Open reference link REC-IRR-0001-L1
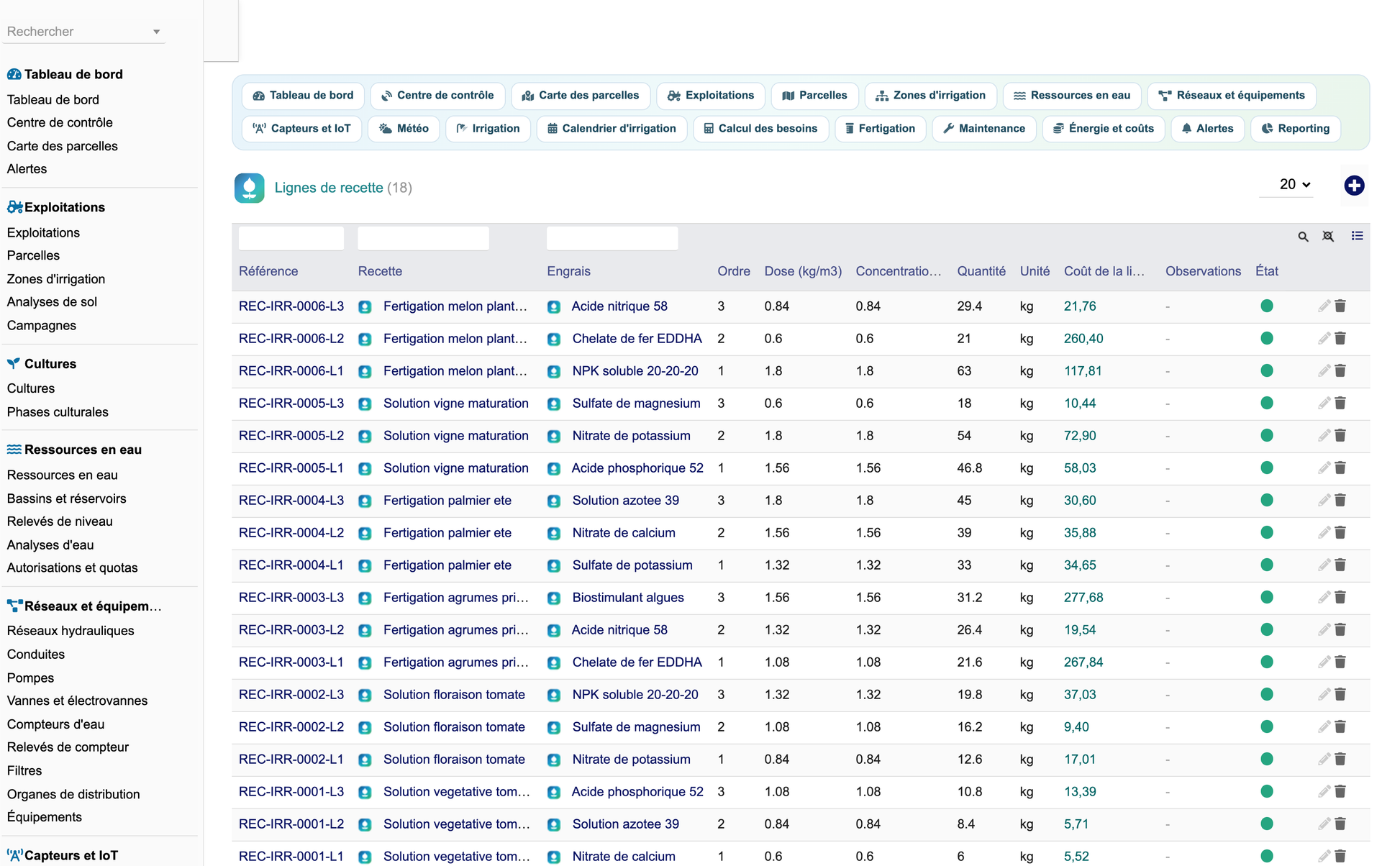The image size is (1400, 866). [291, 857]
